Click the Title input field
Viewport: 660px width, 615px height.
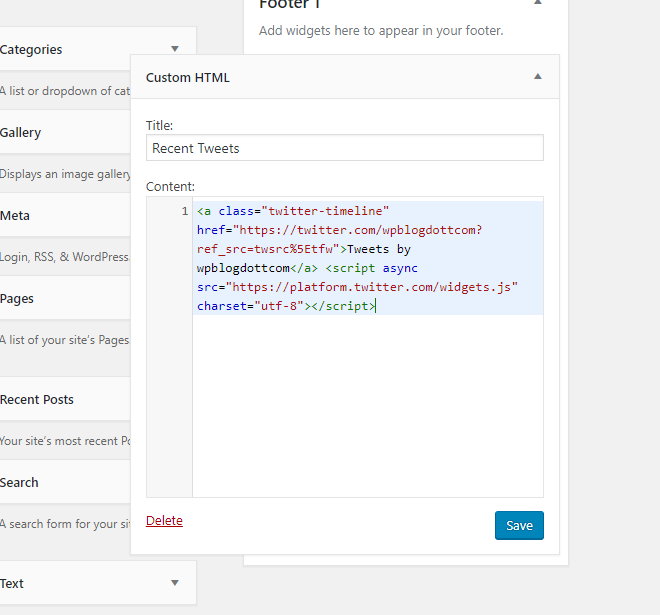coord(345,148)
